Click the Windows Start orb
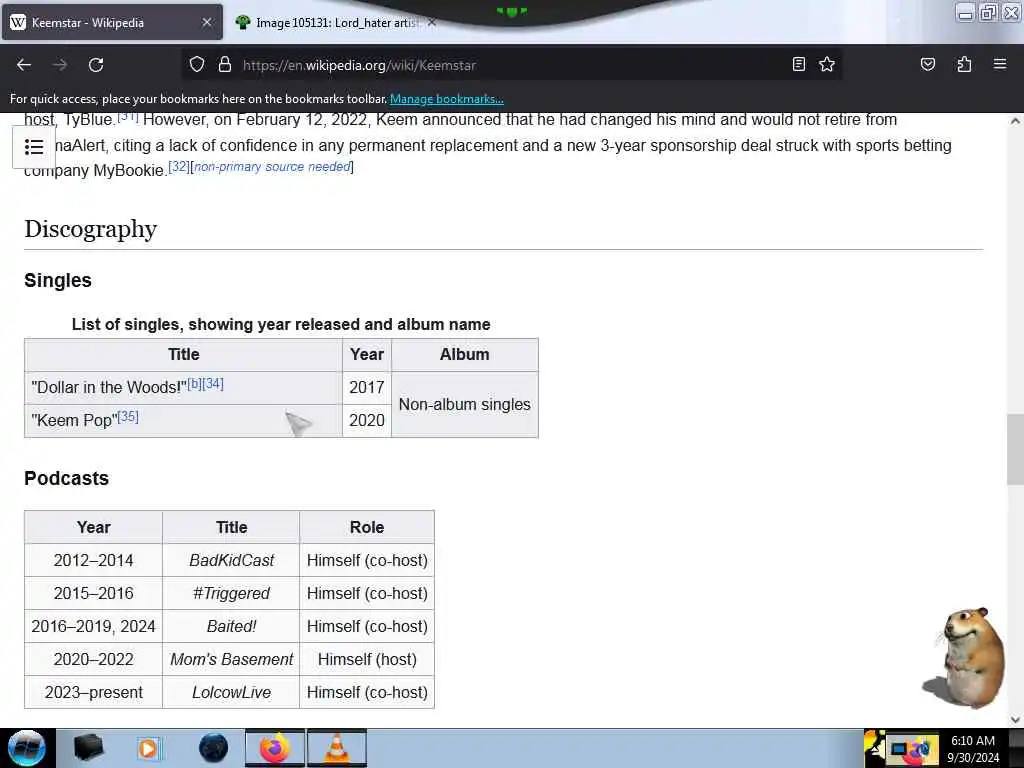 pyautogui.click(x=26, y=748)
